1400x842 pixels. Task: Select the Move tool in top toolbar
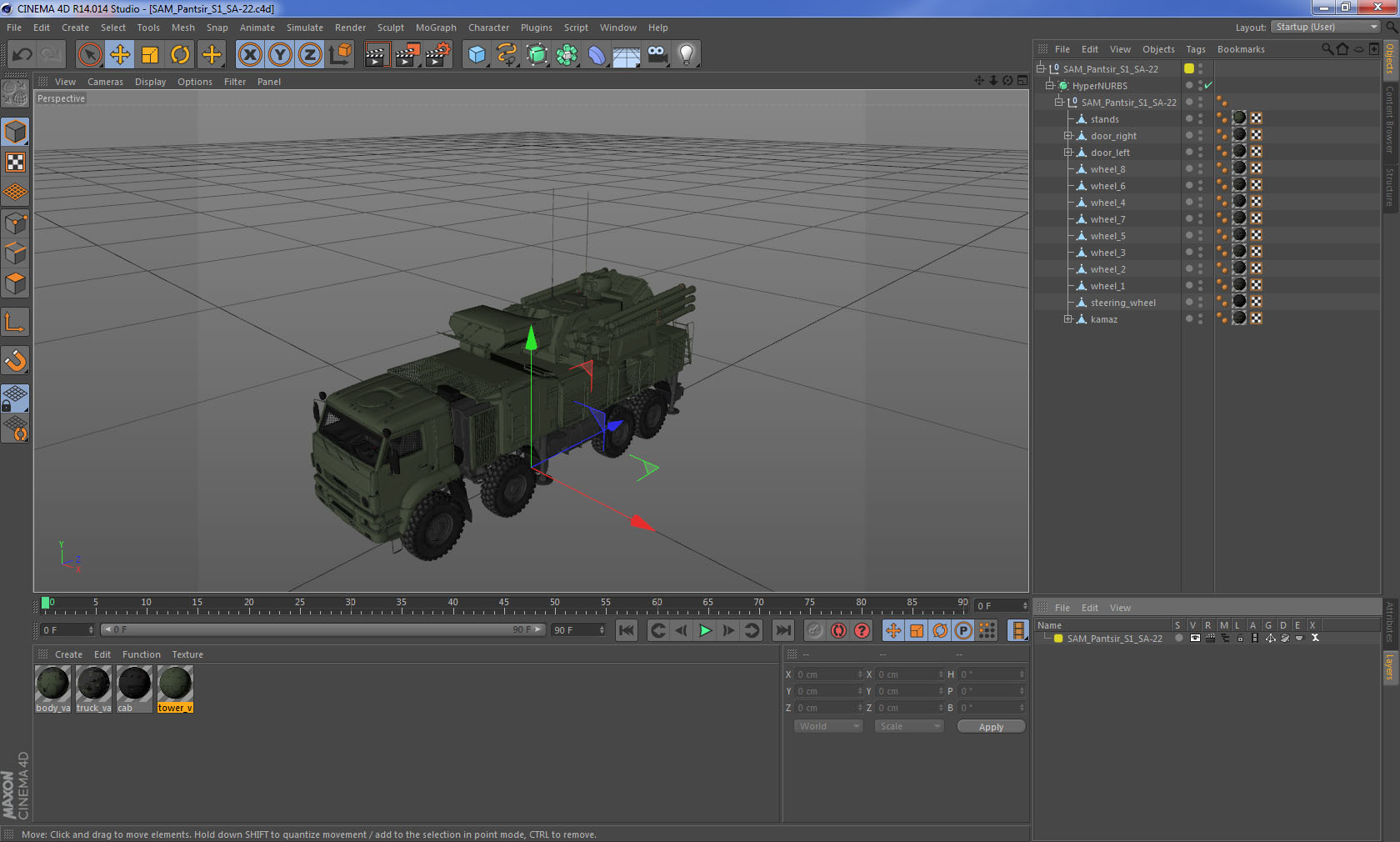[x=120, y=55]
